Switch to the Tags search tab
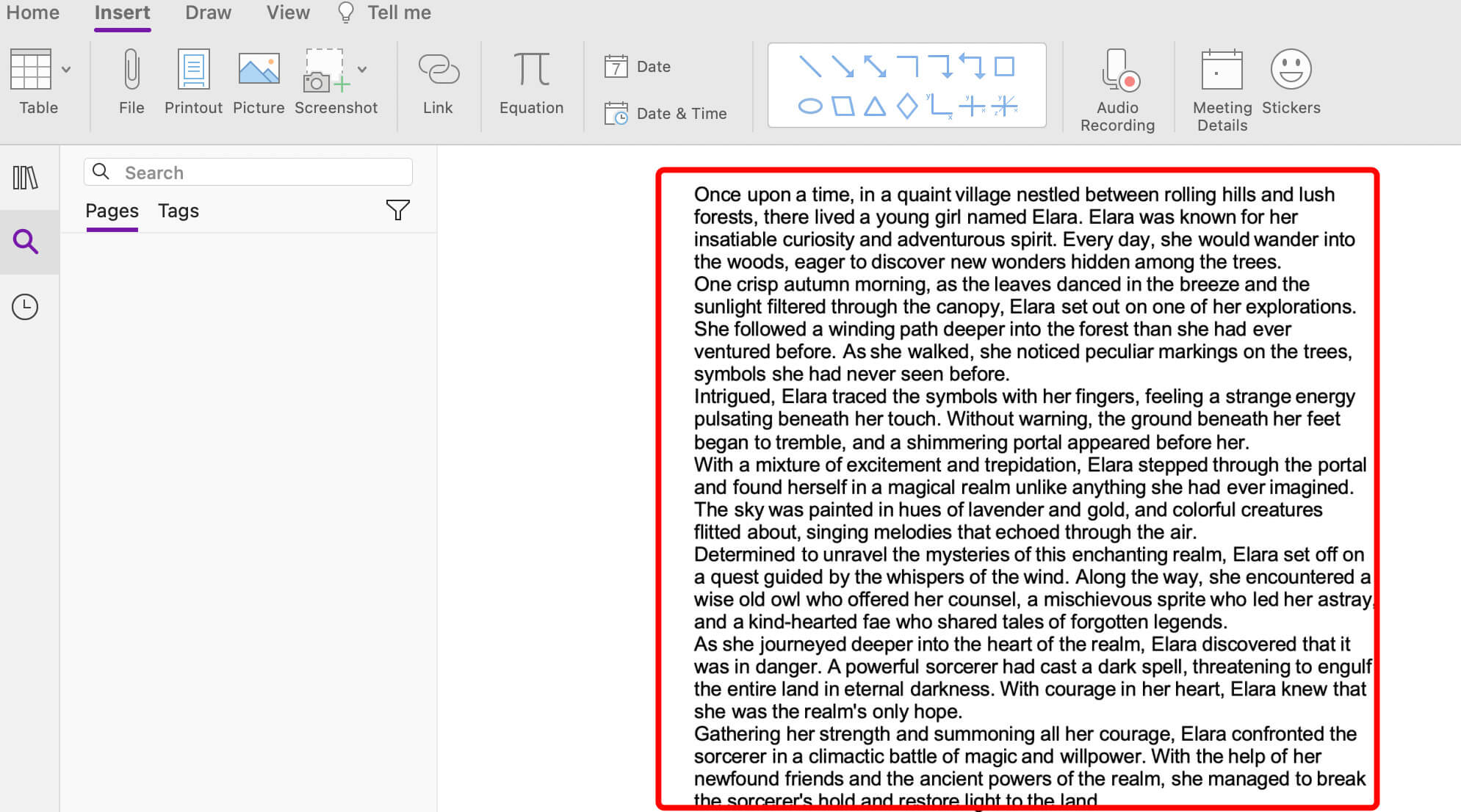 (178, 211)
